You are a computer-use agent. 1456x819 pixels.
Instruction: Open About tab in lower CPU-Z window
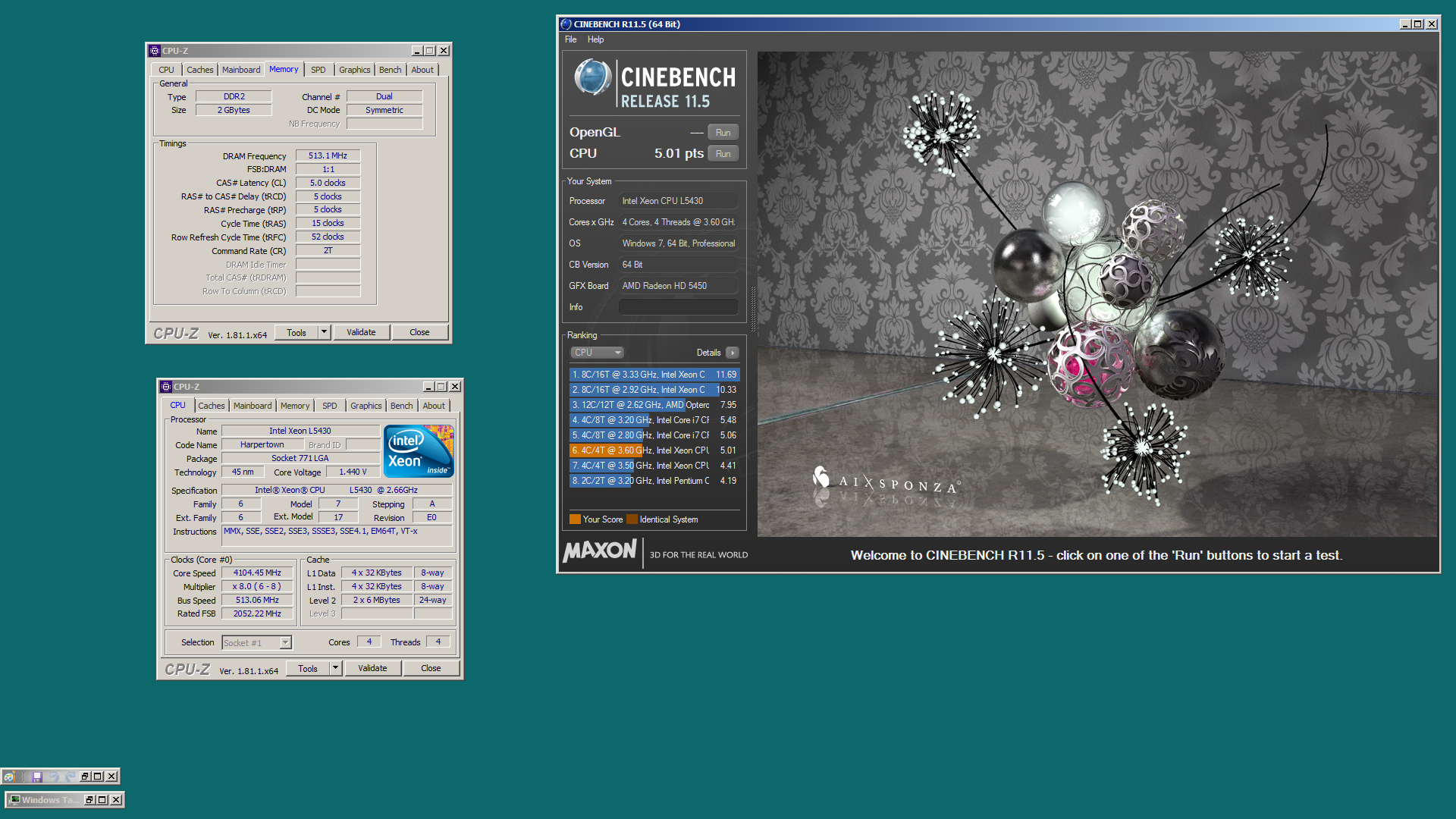[434, 406]
